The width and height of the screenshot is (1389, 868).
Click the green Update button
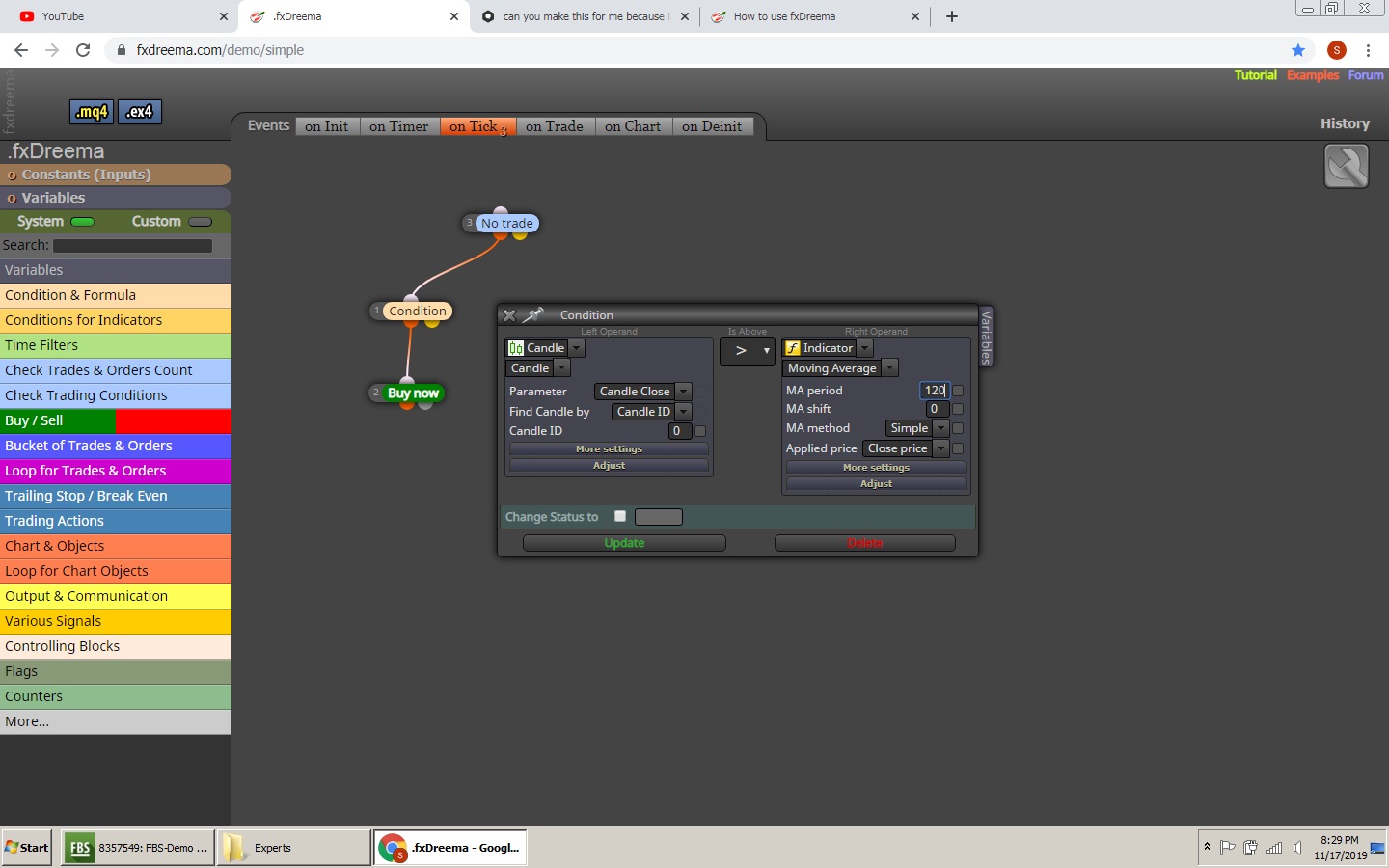click(x=624, y=543)
